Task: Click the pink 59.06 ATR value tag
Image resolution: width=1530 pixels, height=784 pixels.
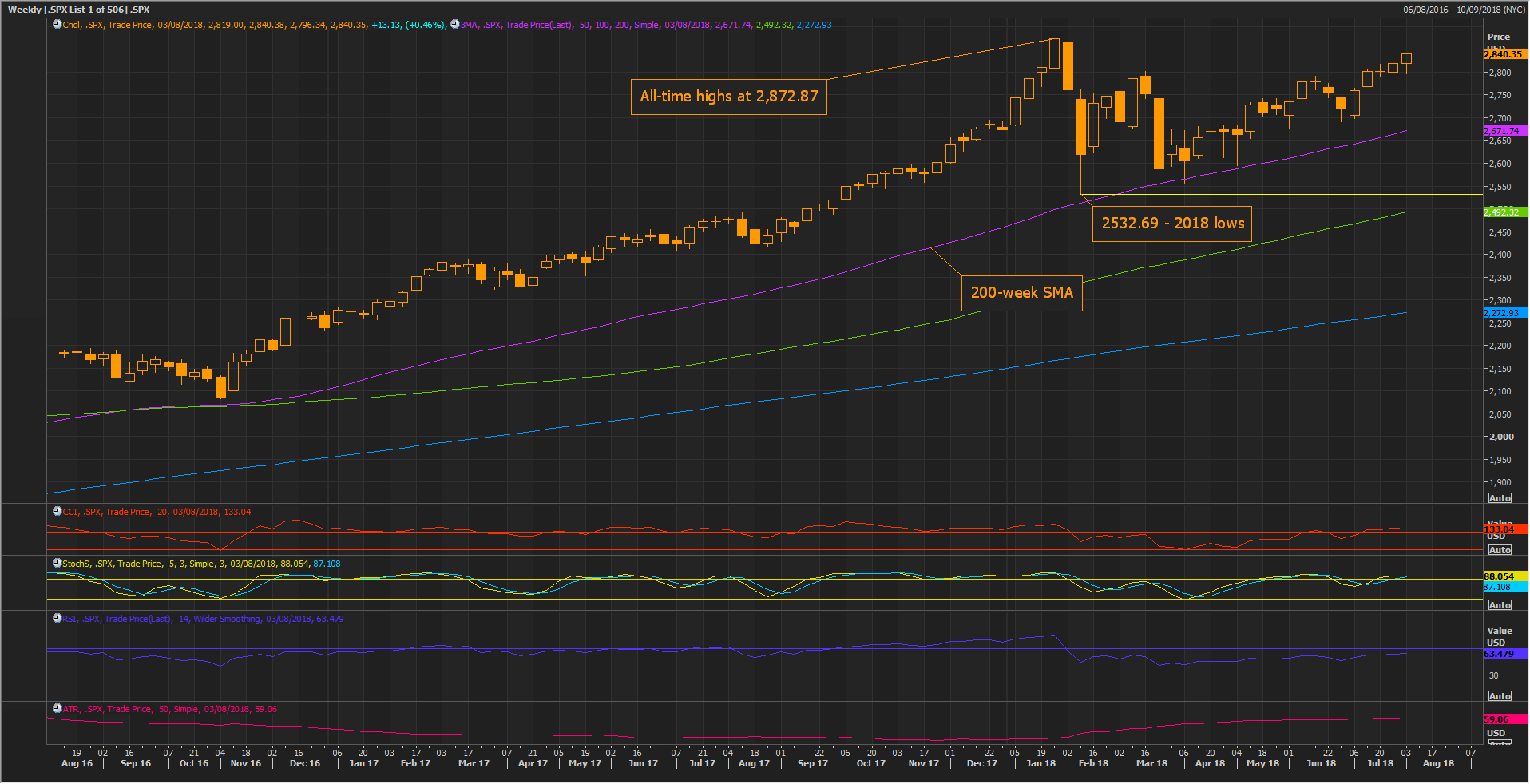Action: click(x=1504, y=719)
